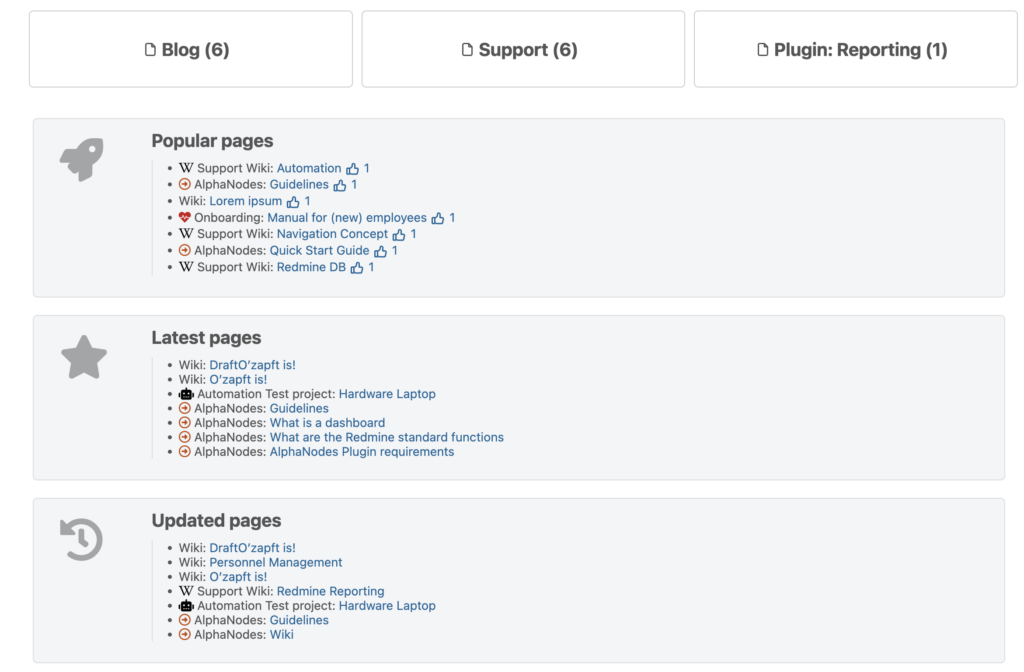1024x672 pixels.
Task: Click the document icon in the Blog box
Action: tap(148, 49)
